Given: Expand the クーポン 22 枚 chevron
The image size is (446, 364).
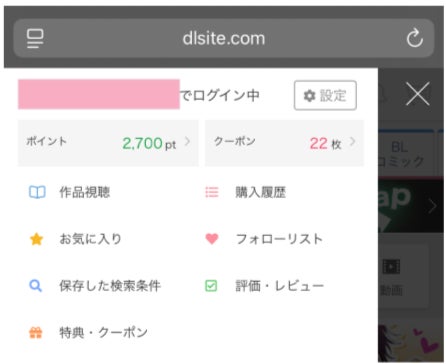Looking at the screenshot, I should [x=353, y=142].
